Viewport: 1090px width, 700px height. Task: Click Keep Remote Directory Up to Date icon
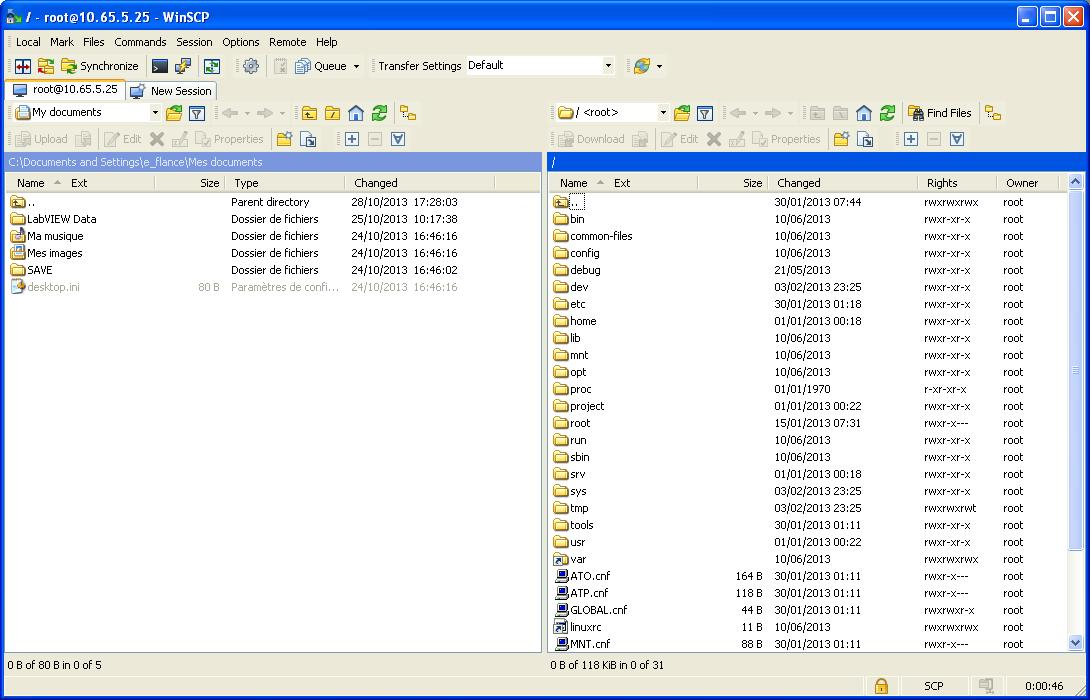coord(211,66)
